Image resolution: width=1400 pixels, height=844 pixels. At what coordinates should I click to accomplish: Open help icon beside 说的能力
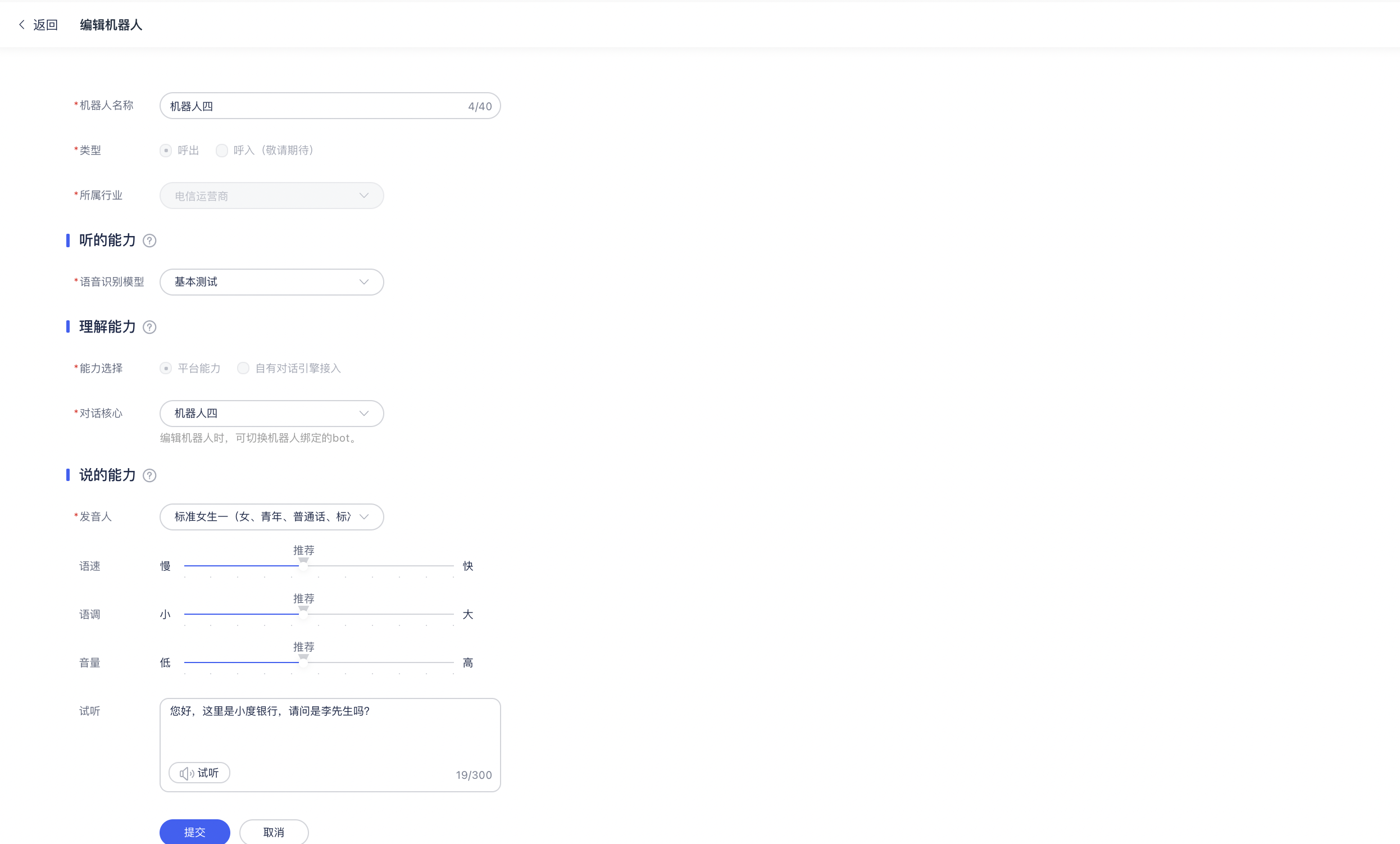coord(149,476)
